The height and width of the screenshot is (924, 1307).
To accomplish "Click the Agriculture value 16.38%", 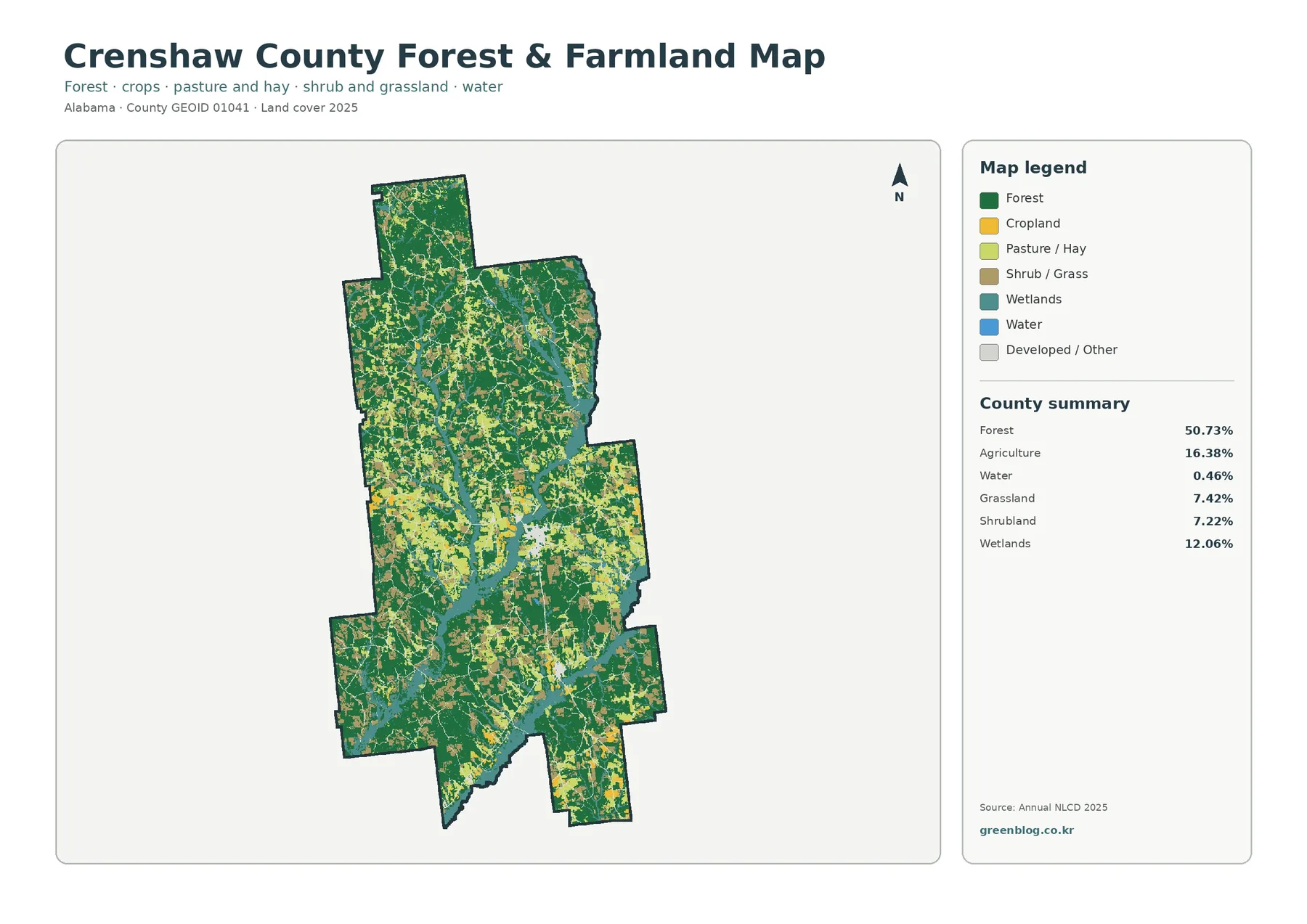I will click(x=1208, y=453).
